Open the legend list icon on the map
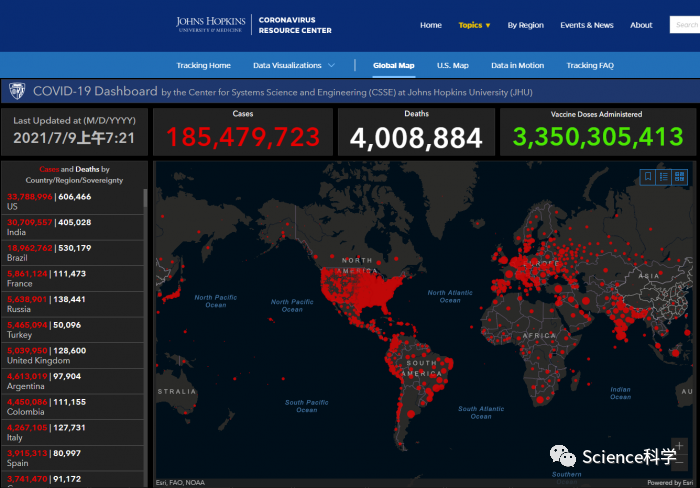700x488 pixels. [x=664, y=177]
